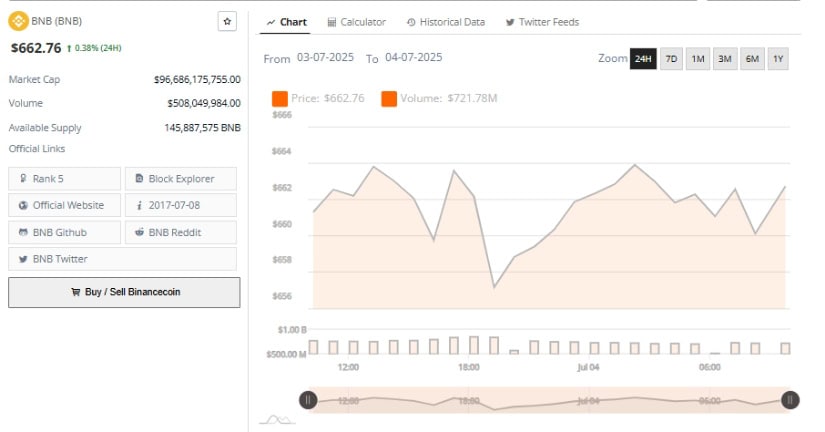Click the mini chart thumbnail below navigator

[x=277, y=419]
